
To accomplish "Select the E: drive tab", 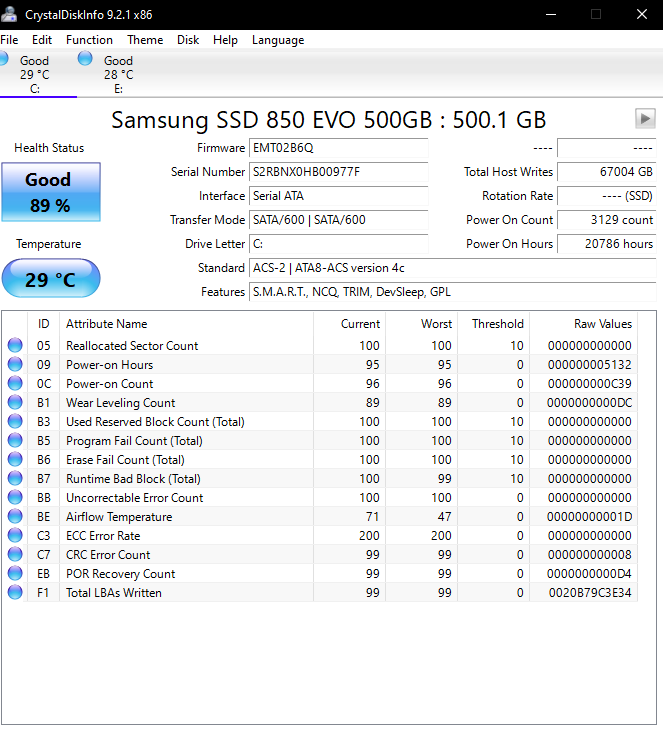I will 118,74.
